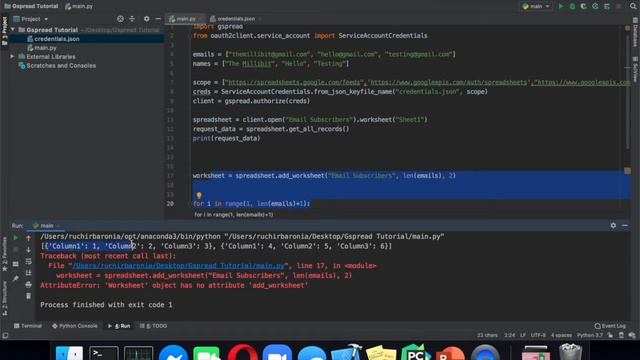Click Gspread Tutorial breadcrumb in navigation bar
The width and height of the screenshot is (640, 360).
[x=31, y=6]
